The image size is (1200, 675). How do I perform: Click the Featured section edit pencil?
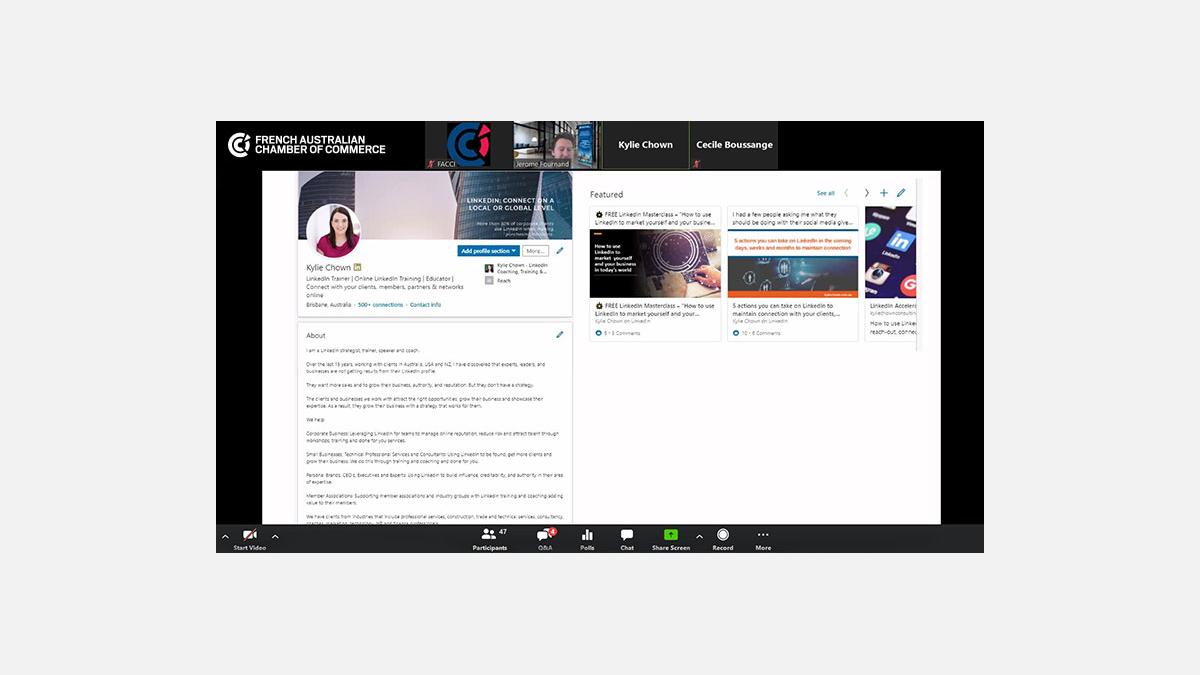(901, 193)
